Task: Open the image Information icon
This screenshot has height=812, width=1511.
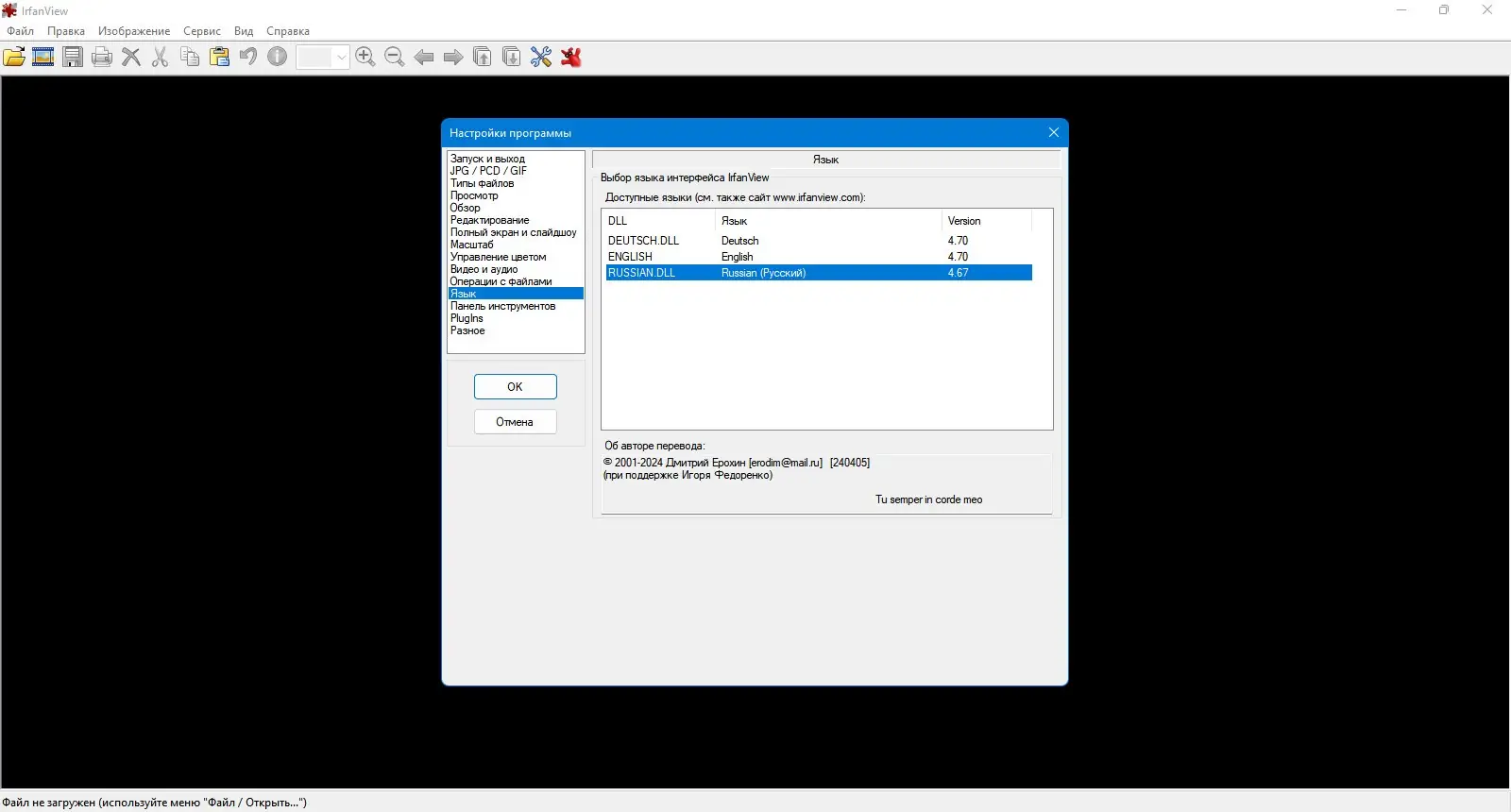Action: (x=278, y=57)
